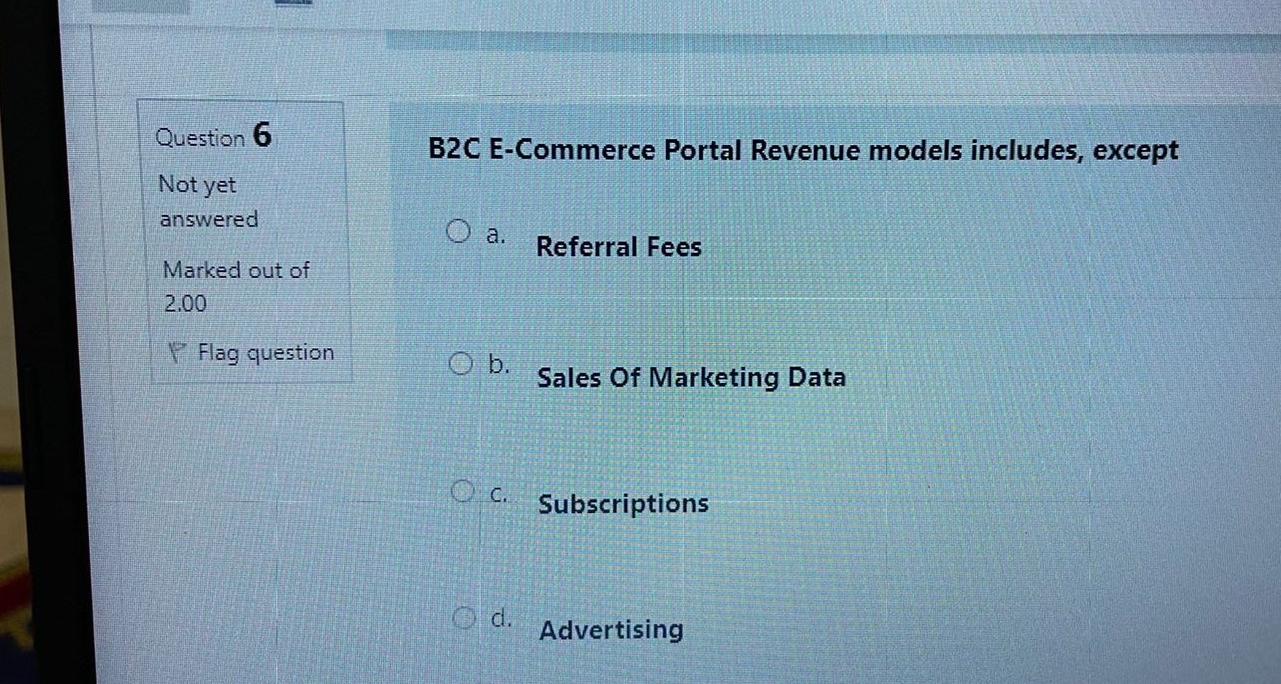Screen dimensions: 1281x684
Task: Click the Subscriptions option label
Action: click(x=622, y=504)
